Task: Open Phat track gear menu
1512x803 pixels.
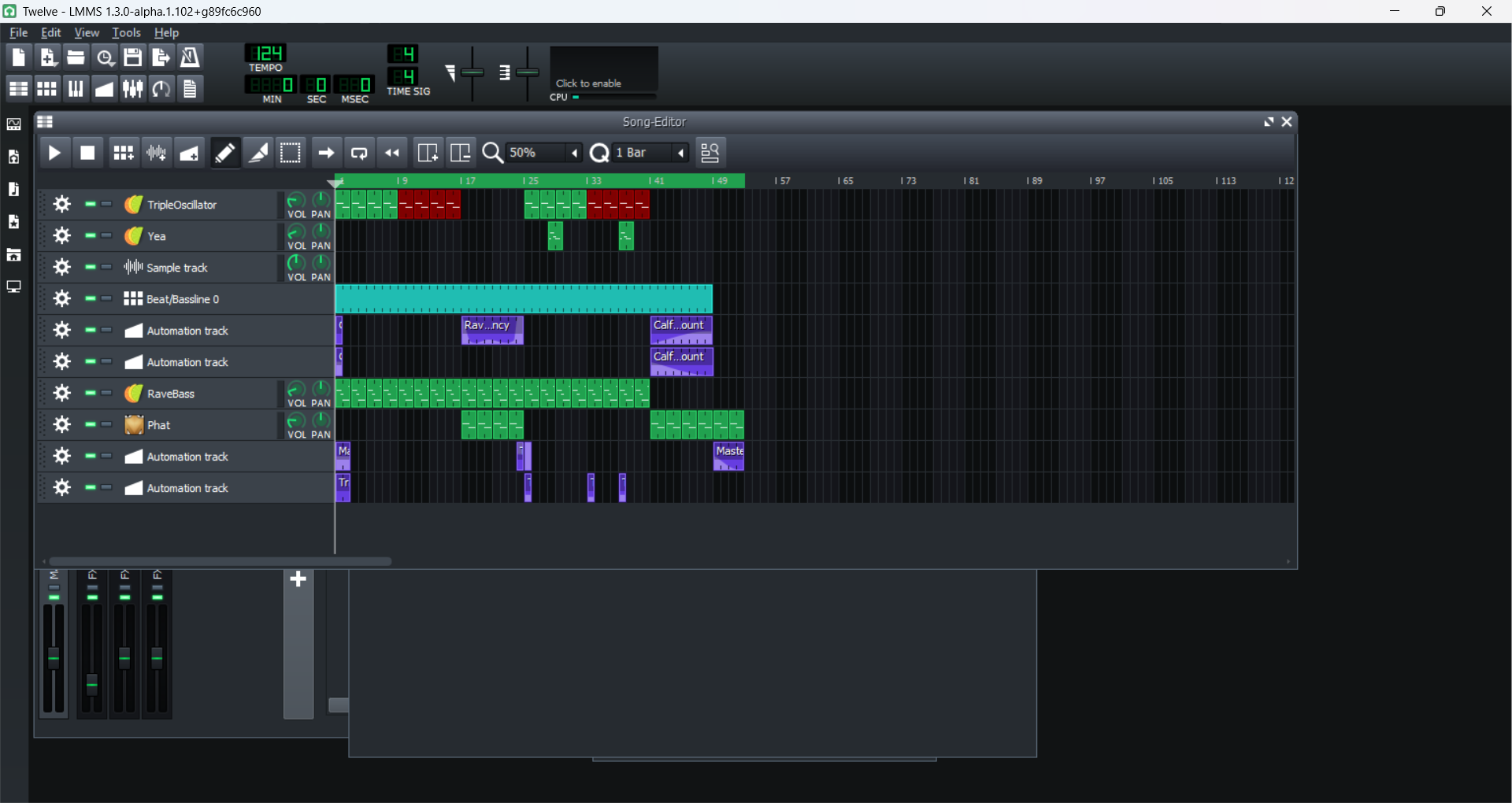Action: point(62,425)
